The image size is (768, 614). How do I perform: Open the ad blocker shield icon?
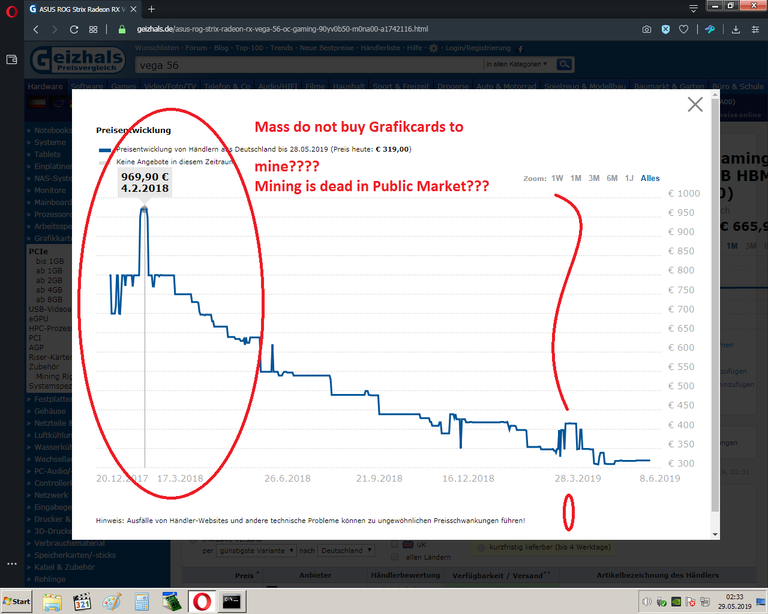pos(665,29)
